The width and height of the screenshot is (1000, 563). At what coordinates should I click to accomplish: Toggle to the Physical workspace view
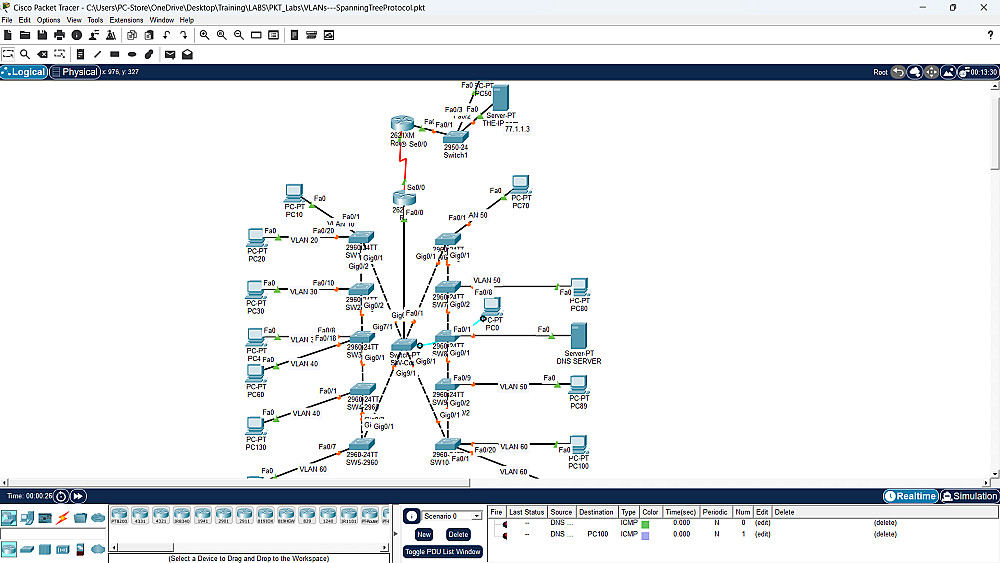[75, 72]
